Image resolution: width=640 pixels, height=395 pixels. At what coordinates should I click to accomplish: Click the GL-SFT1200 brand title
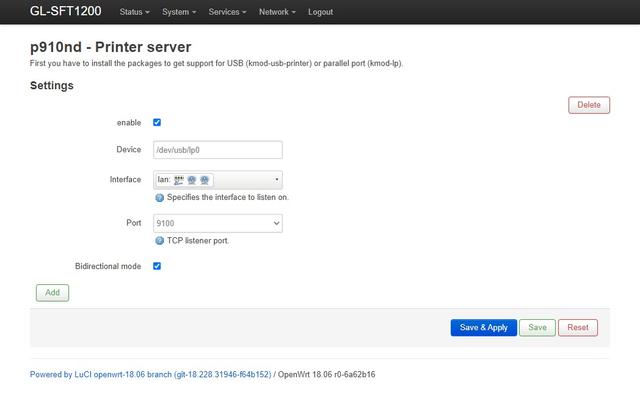coord(65,11)
